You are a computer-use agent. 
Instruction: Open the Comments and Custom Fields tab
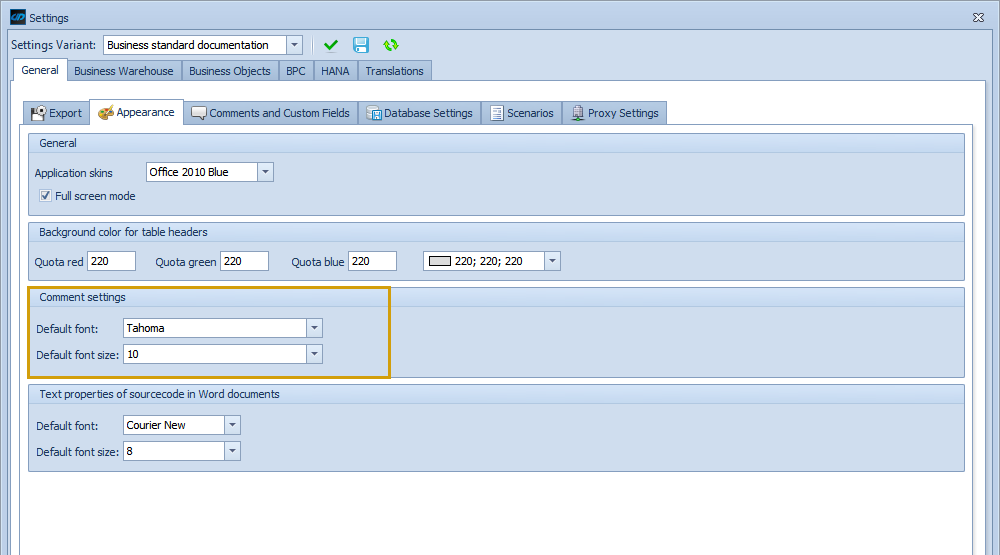coord(270,113)
